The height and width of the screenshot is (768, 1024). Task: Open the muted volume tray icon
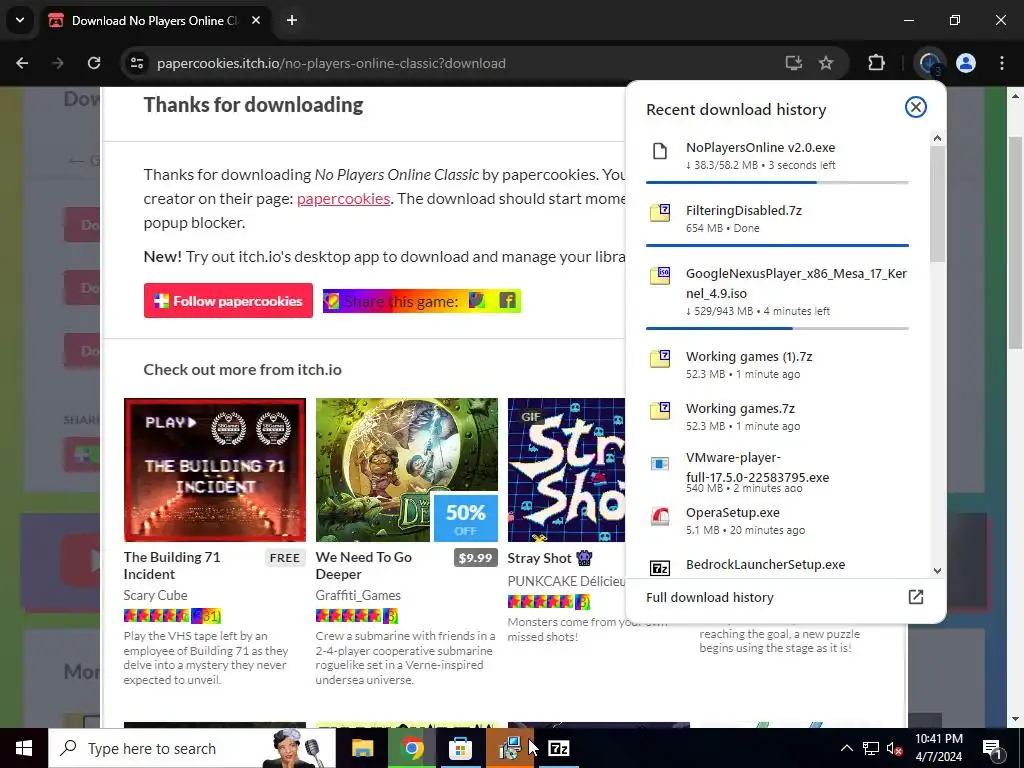click(x=895, y=748)
